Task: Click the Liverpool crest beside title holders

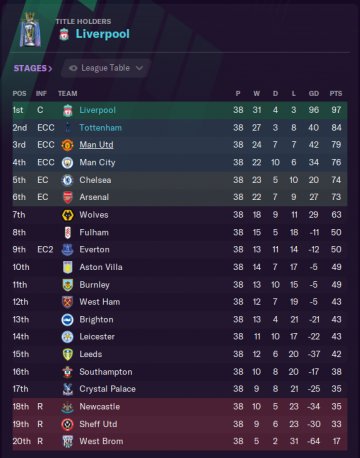Action: [x=64, y=34]
